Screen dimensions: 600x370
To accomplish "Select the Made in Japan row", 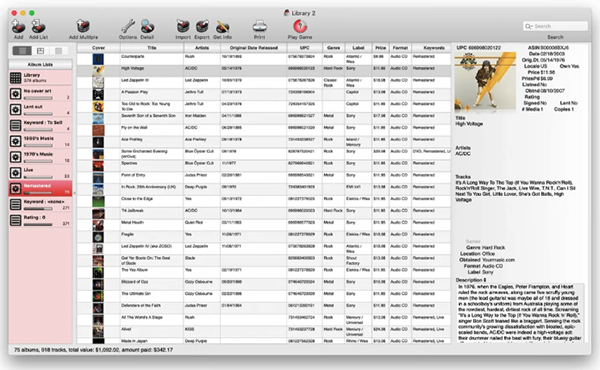I will (x=264, y=341).
